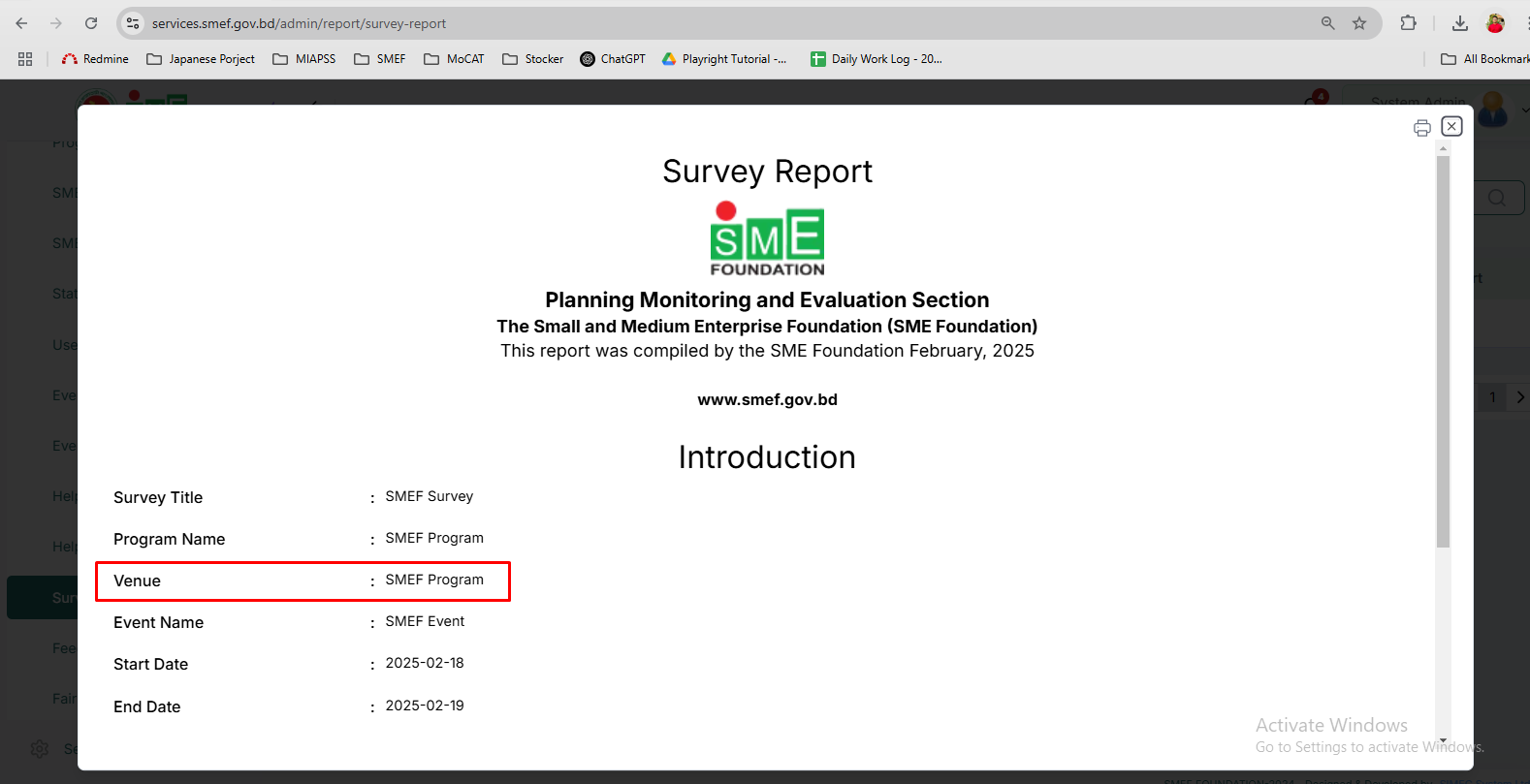Click the report compiled February, 2025 line

[767, 351]
